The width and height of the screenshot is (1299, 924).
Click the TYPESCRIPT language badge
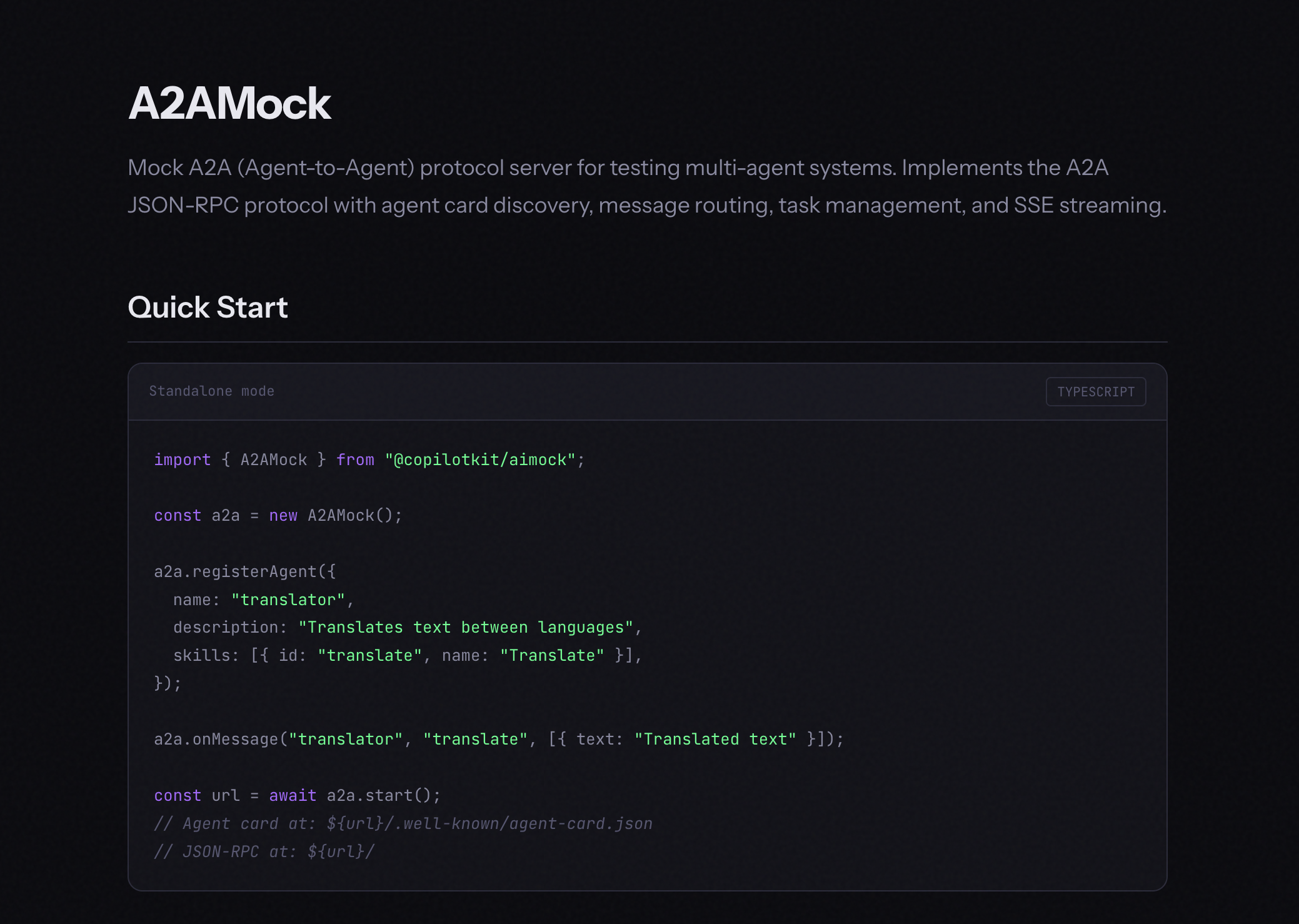[1095, 392]
